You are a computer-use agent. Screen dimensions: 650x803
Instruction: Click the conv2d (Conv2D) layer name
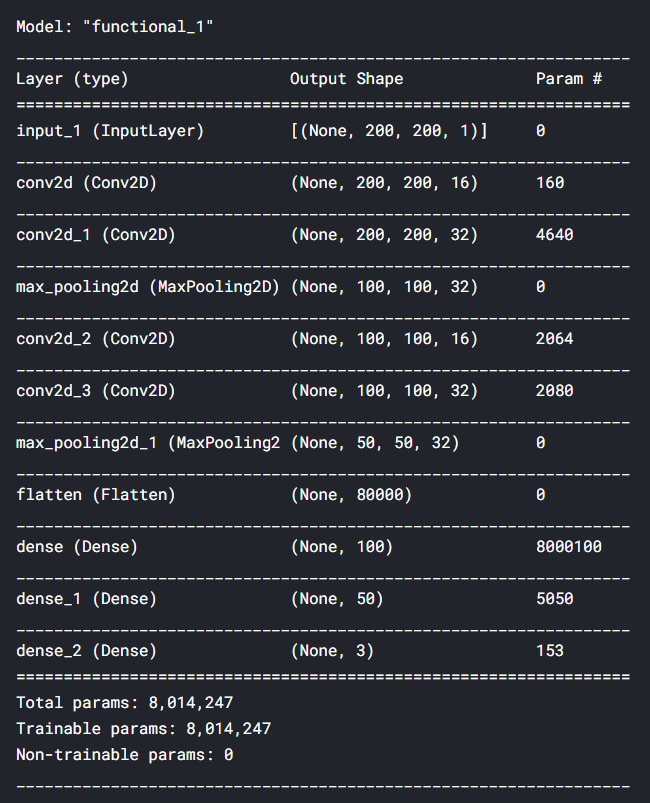pos(86,182)
